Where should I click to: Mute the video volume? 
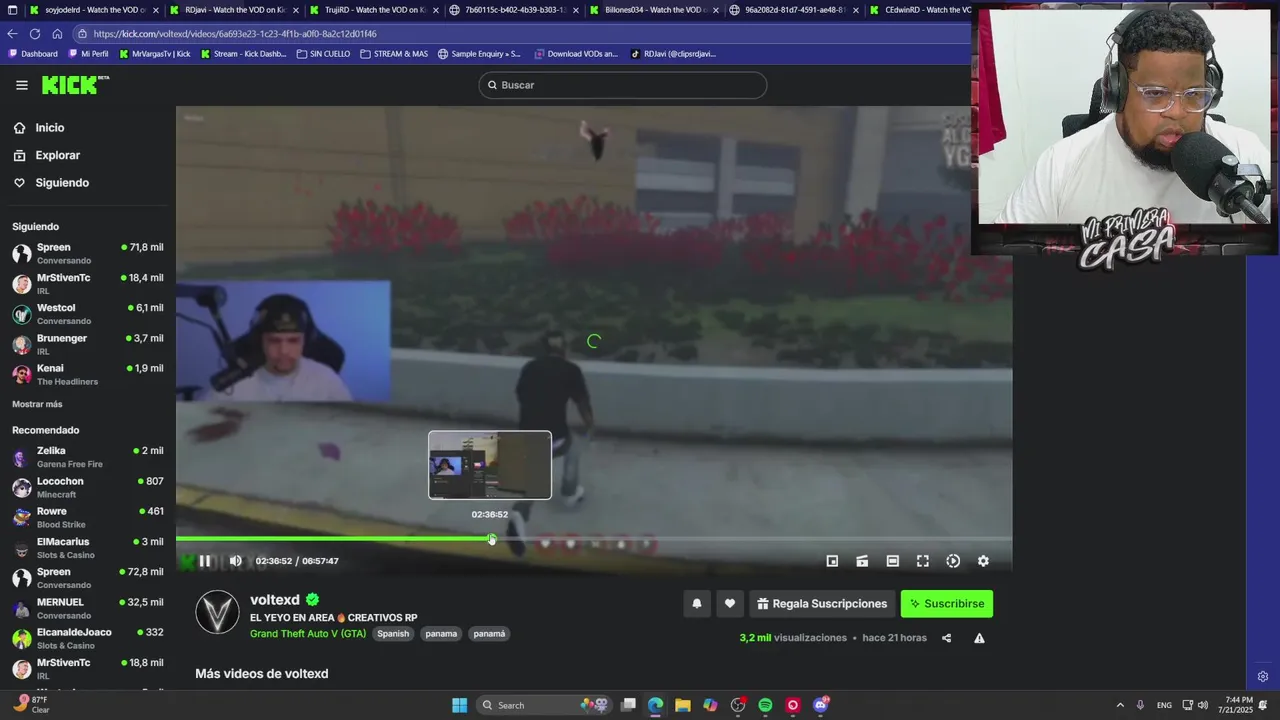coord(235,561)
